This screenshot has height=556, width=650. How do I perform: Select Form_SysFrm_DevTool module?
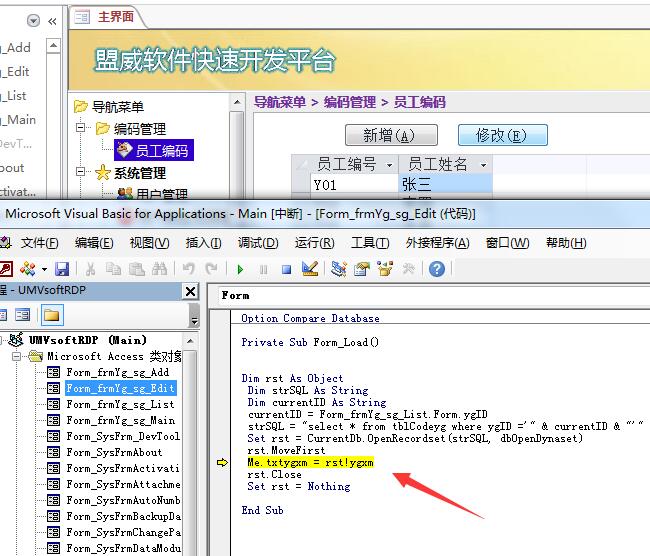[123, 436]
